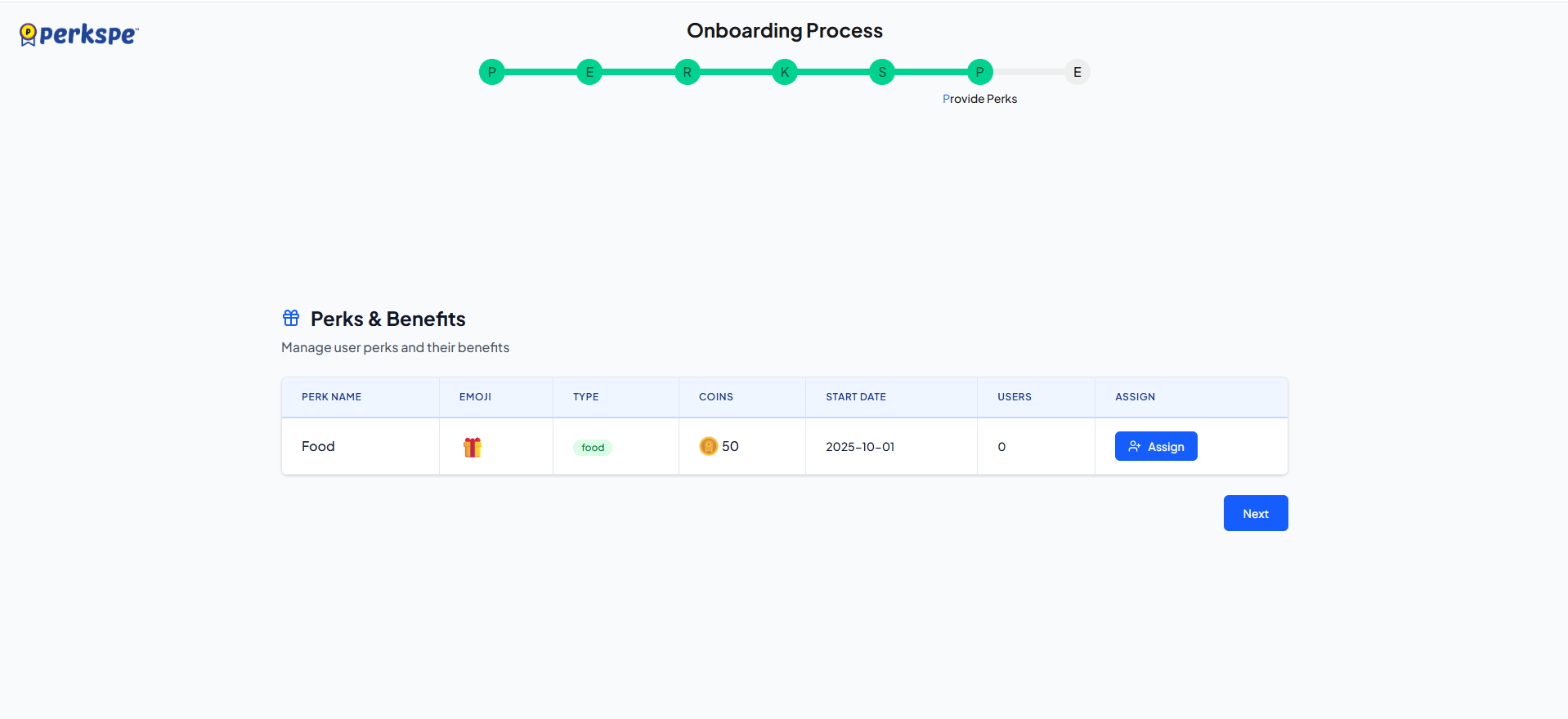Click the Coins column header
The height and width of the screenshot is (719, 1568).
click(715, 397)
